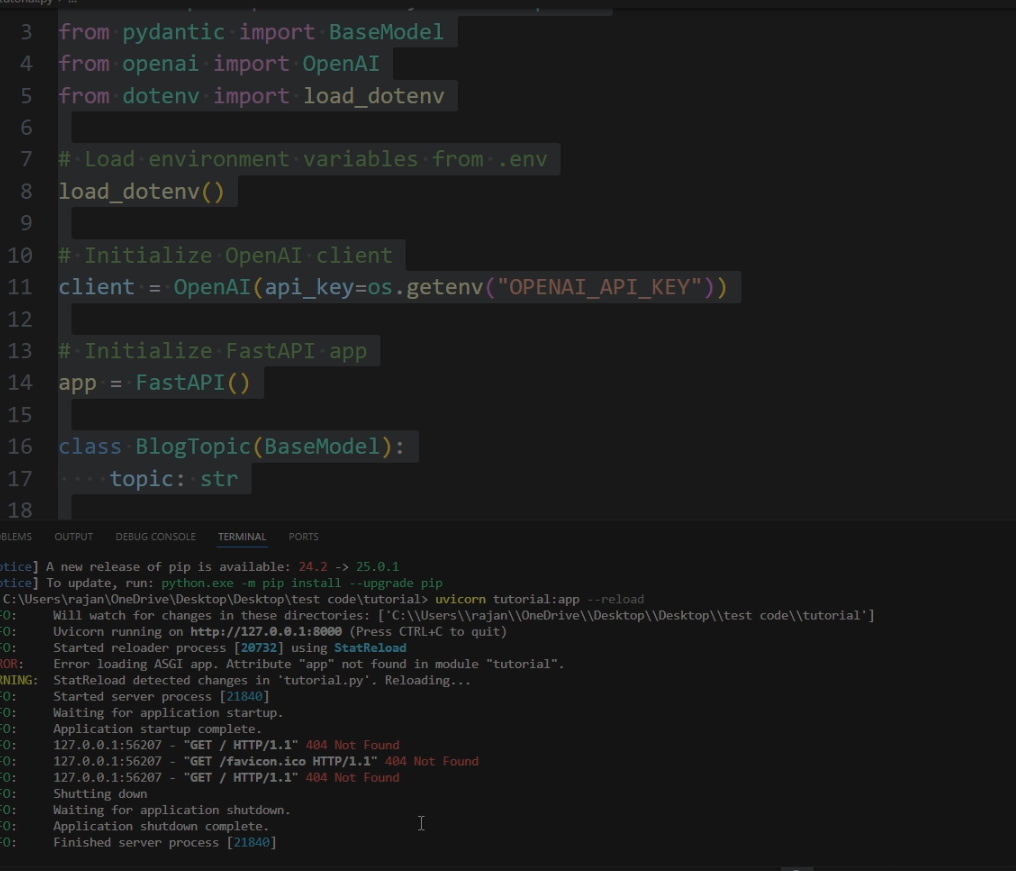Open the DEBUG CONSOLE tab
Screen dimensions: 1016x871
154,536
